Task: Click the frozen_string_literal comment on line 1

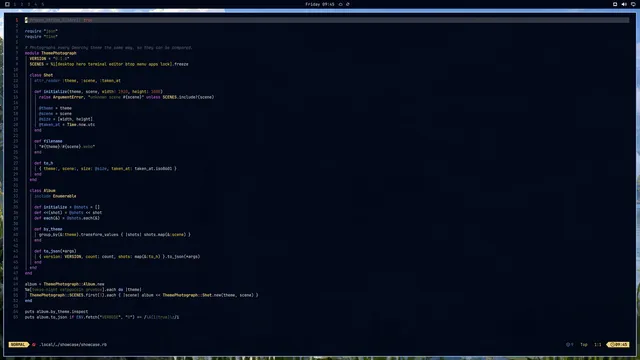Action: (x=59, y=20)
